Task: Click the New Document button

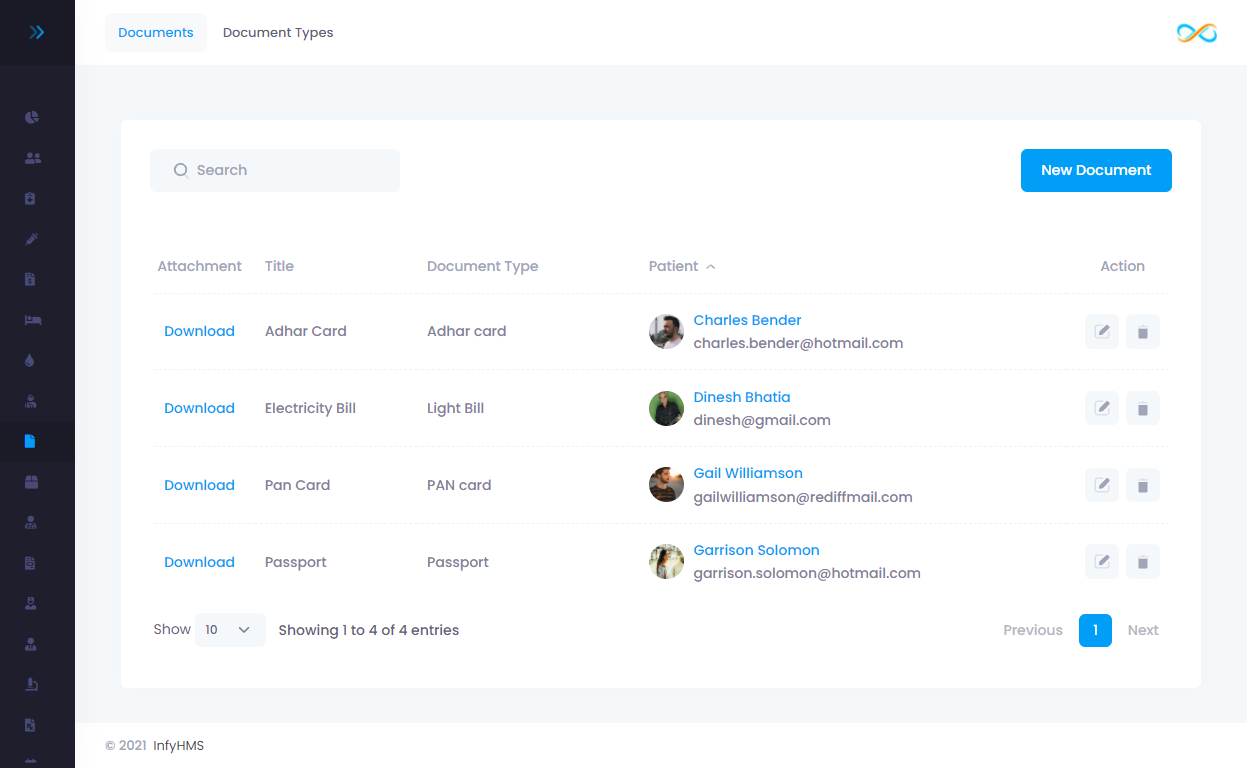Action: point(1096,170)
